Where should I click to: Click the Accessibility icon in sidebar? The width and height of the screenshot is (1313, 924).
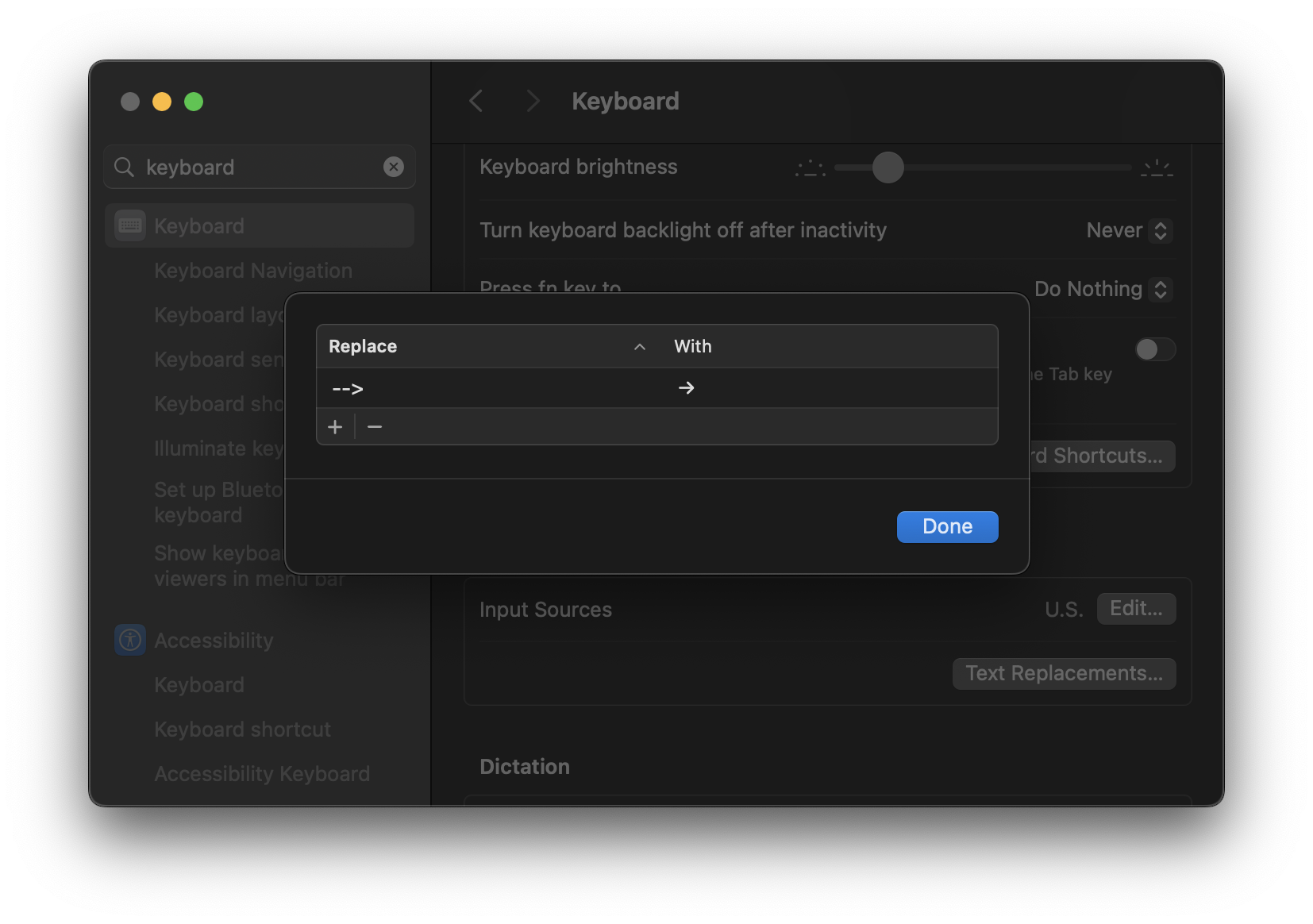point(130,640)
